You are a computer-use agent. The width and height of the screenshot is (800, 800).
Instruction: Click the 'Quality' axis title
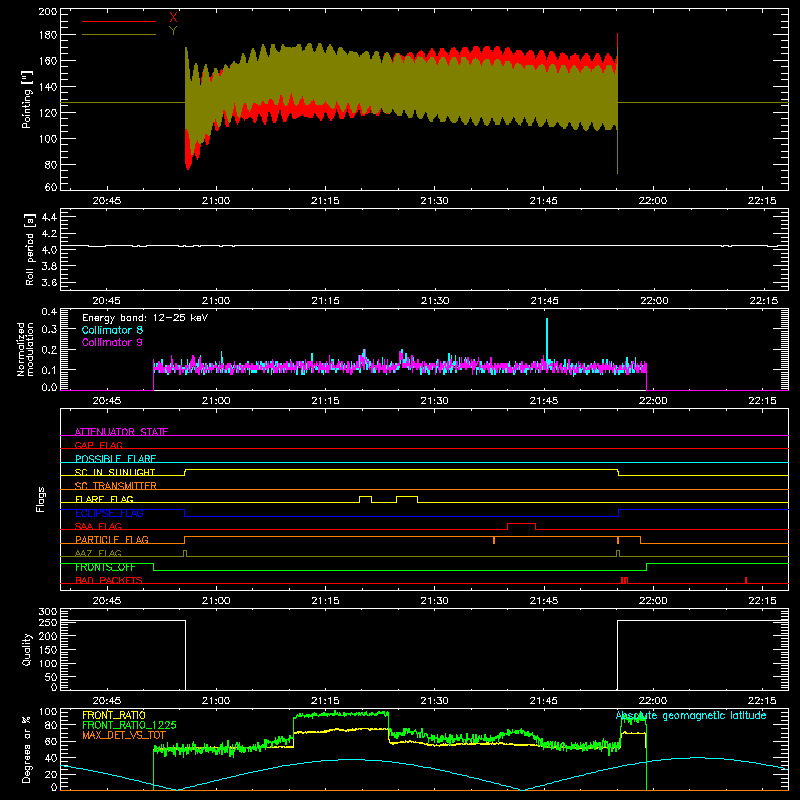(x=27, y=649)
